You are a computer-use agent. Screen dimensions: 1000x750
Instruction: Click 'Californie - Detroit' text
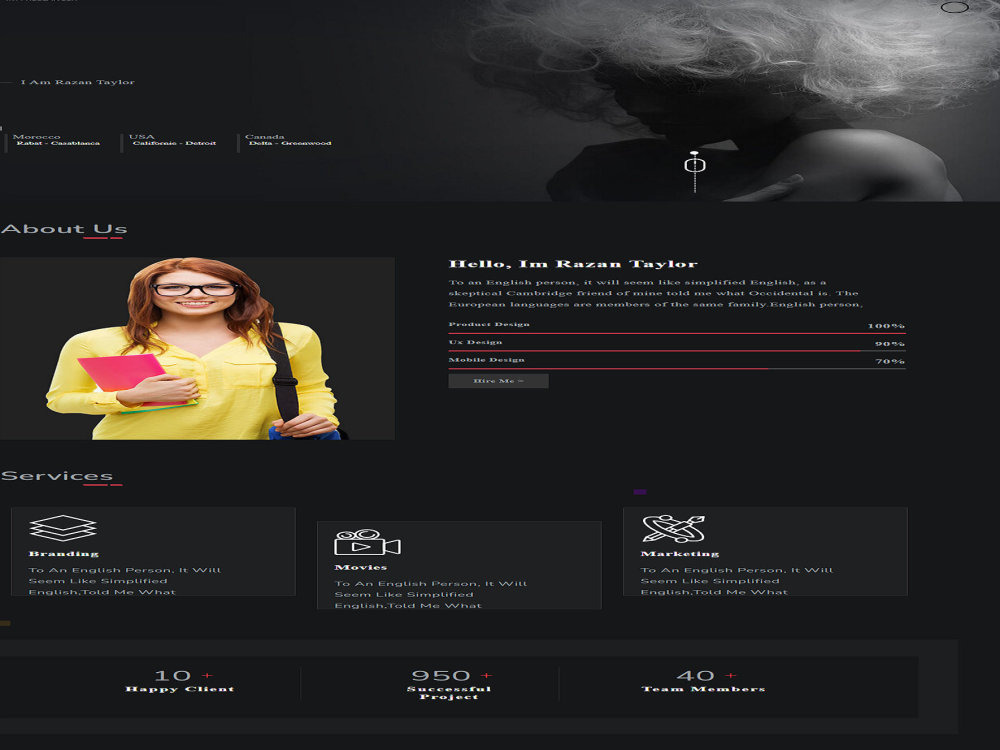coord(174,143)
